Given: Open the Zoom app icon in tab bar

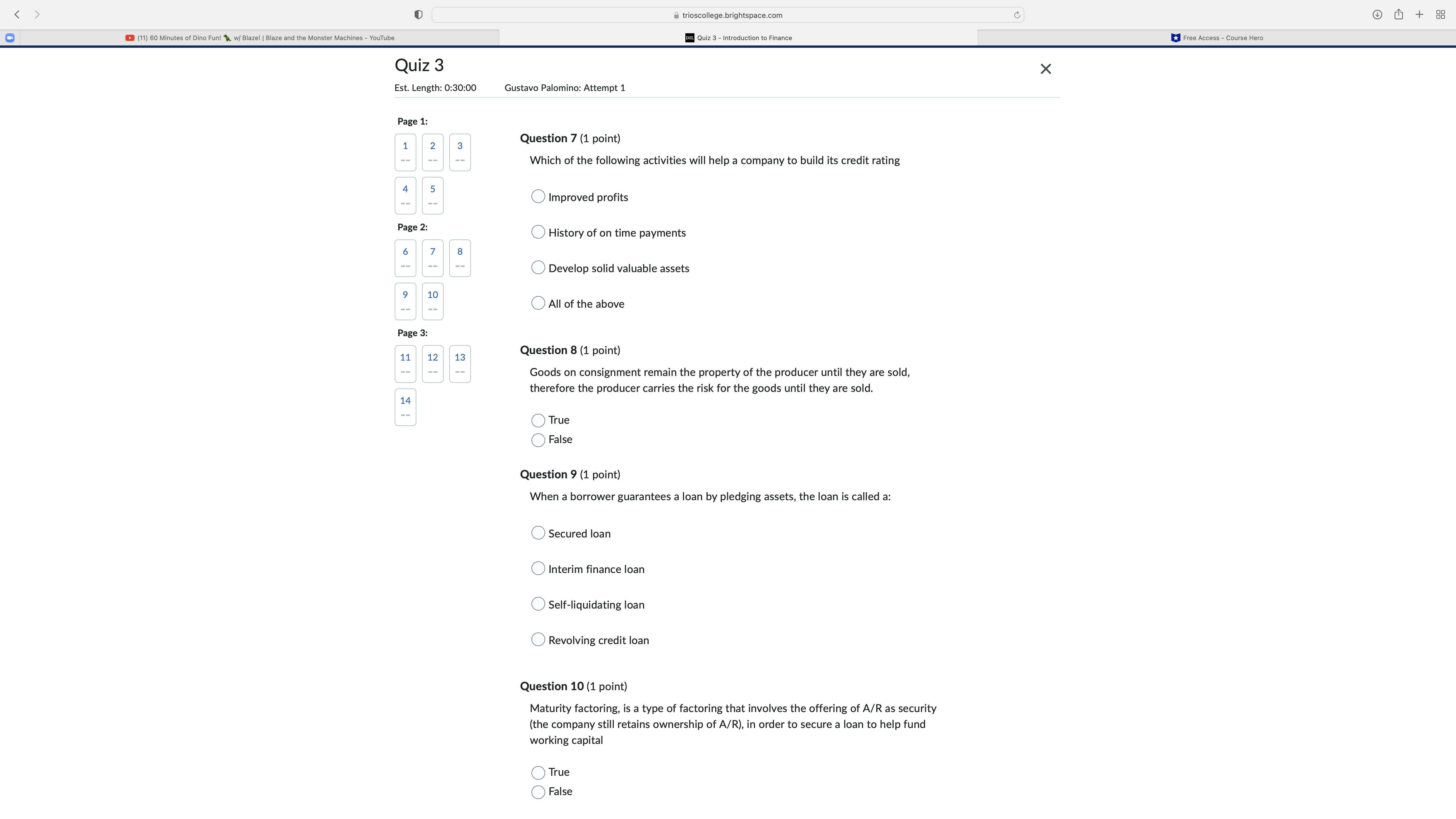Looking at the screenshot, I should 10,37.
